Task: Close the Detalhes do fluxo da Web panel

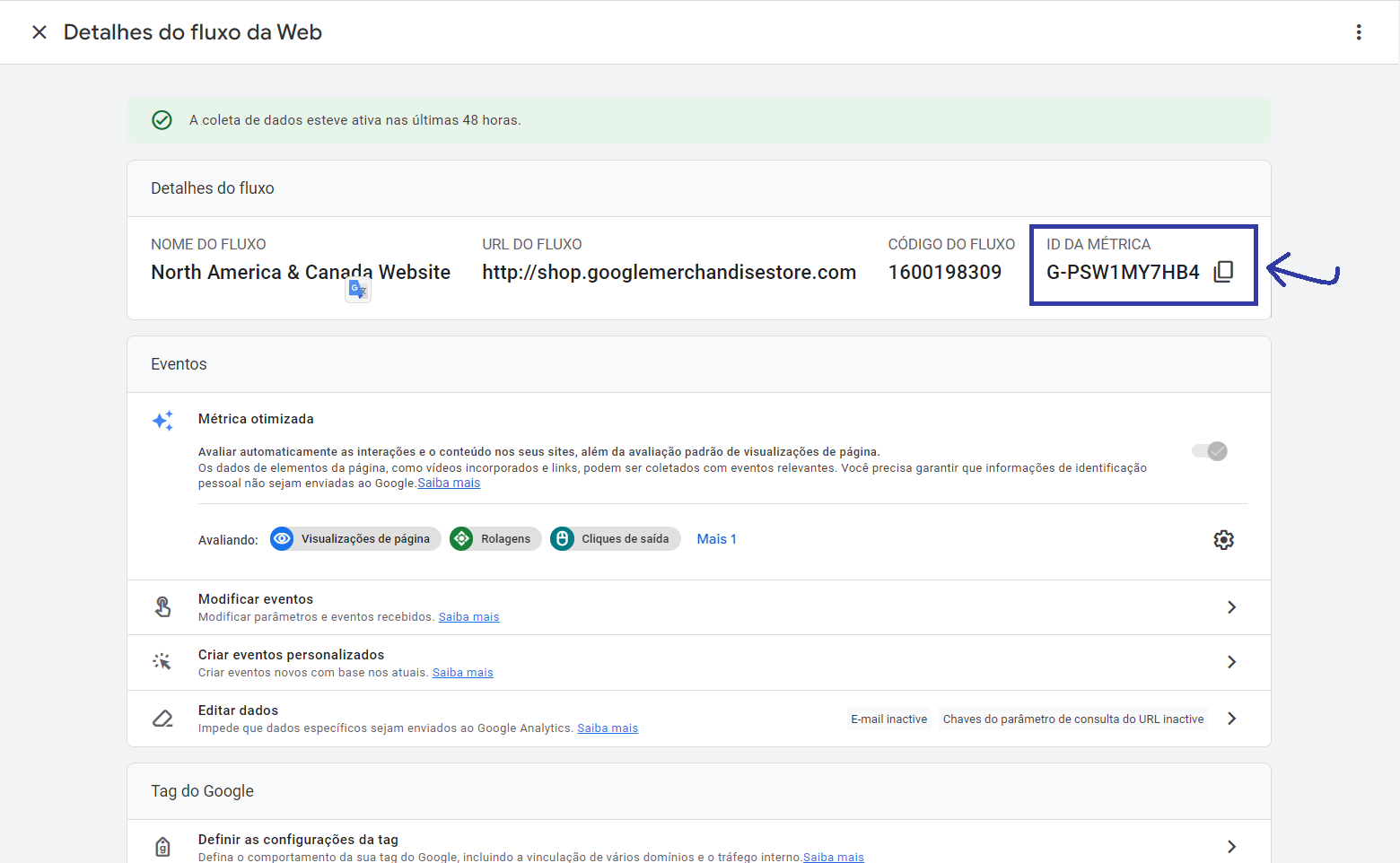Action: (x=39, y=32)
